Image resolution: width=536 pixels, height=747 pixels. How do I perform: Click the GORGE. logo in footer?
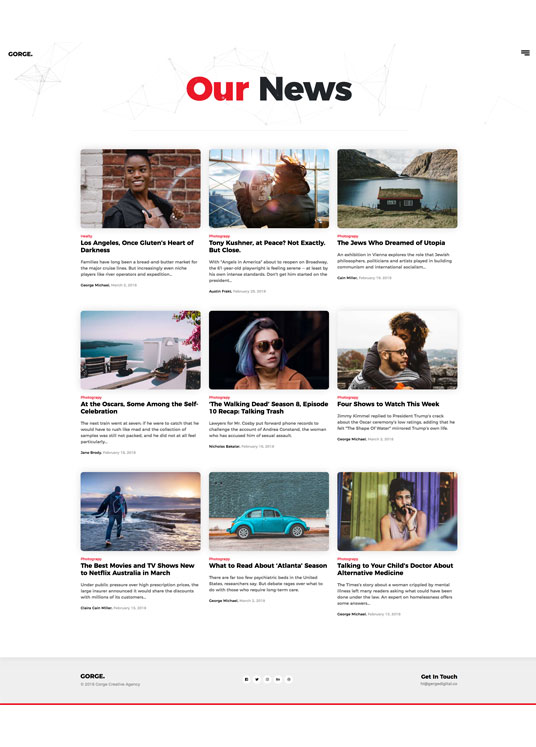[x=92, y=676]
